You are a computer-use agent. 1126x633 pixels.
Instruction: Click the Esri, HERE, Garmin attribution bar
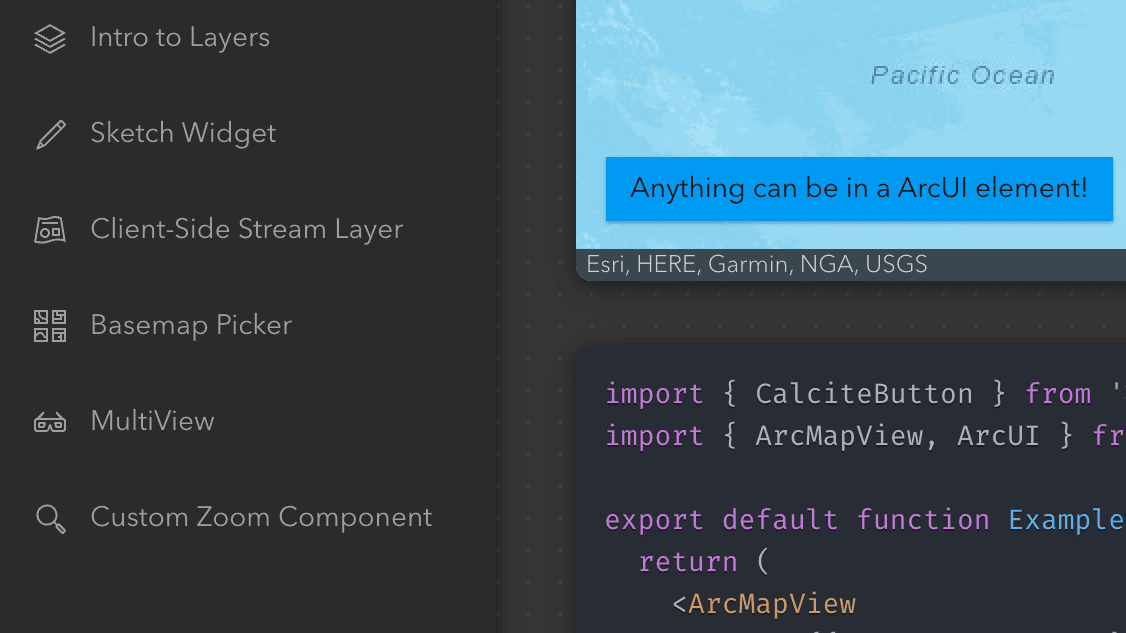(757, 265)
